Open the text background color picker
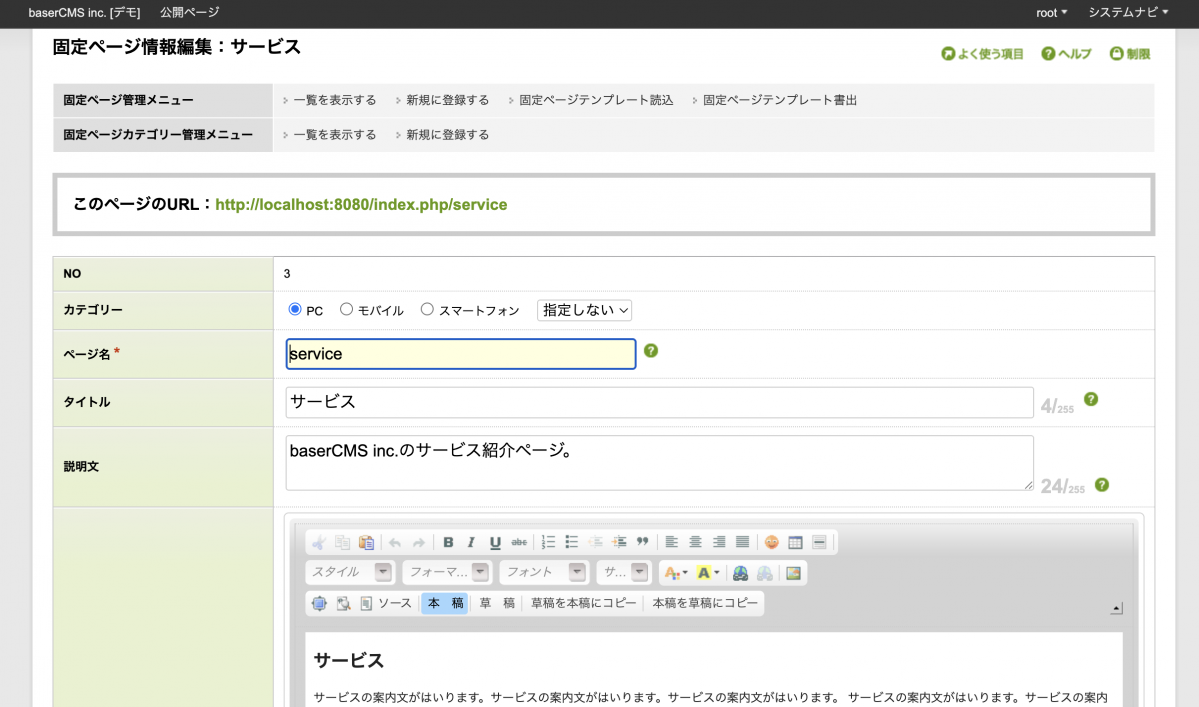Screen dimensions: 1199x707 (x=707, y=573)
